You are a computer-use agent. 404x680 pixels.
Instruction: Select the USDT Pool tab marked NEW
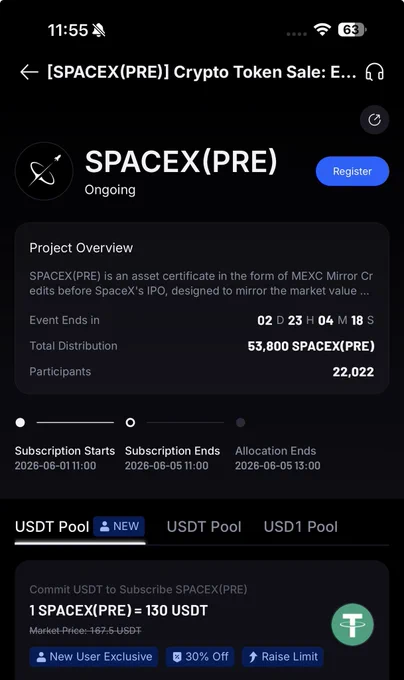pos(80,526)
